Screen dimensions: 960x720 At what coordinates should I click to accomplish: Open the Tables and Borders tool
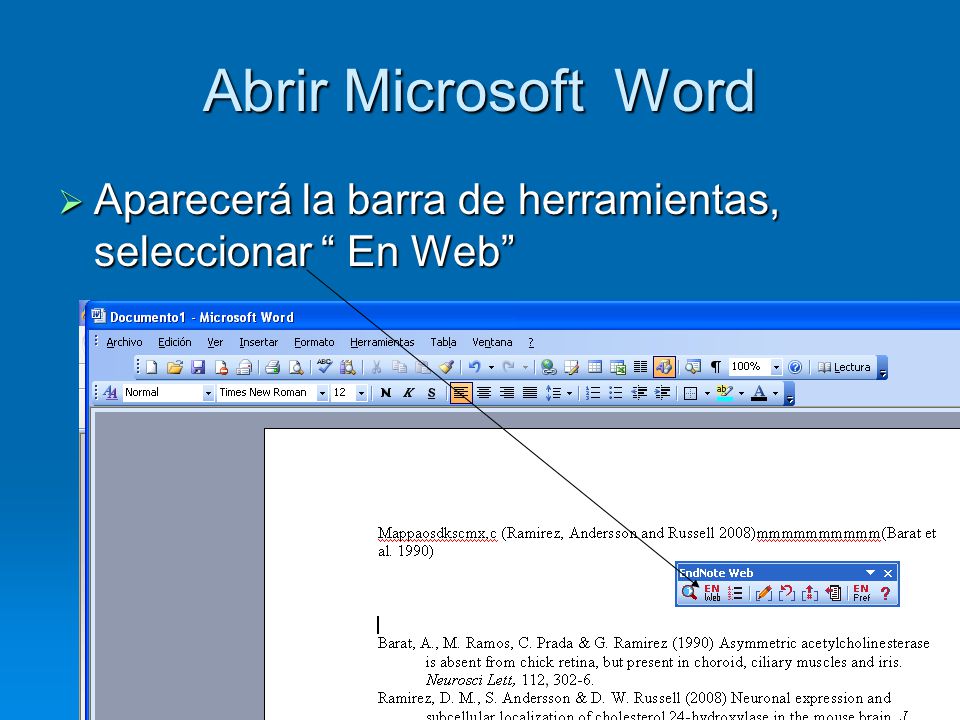click(x=571, y=367)
